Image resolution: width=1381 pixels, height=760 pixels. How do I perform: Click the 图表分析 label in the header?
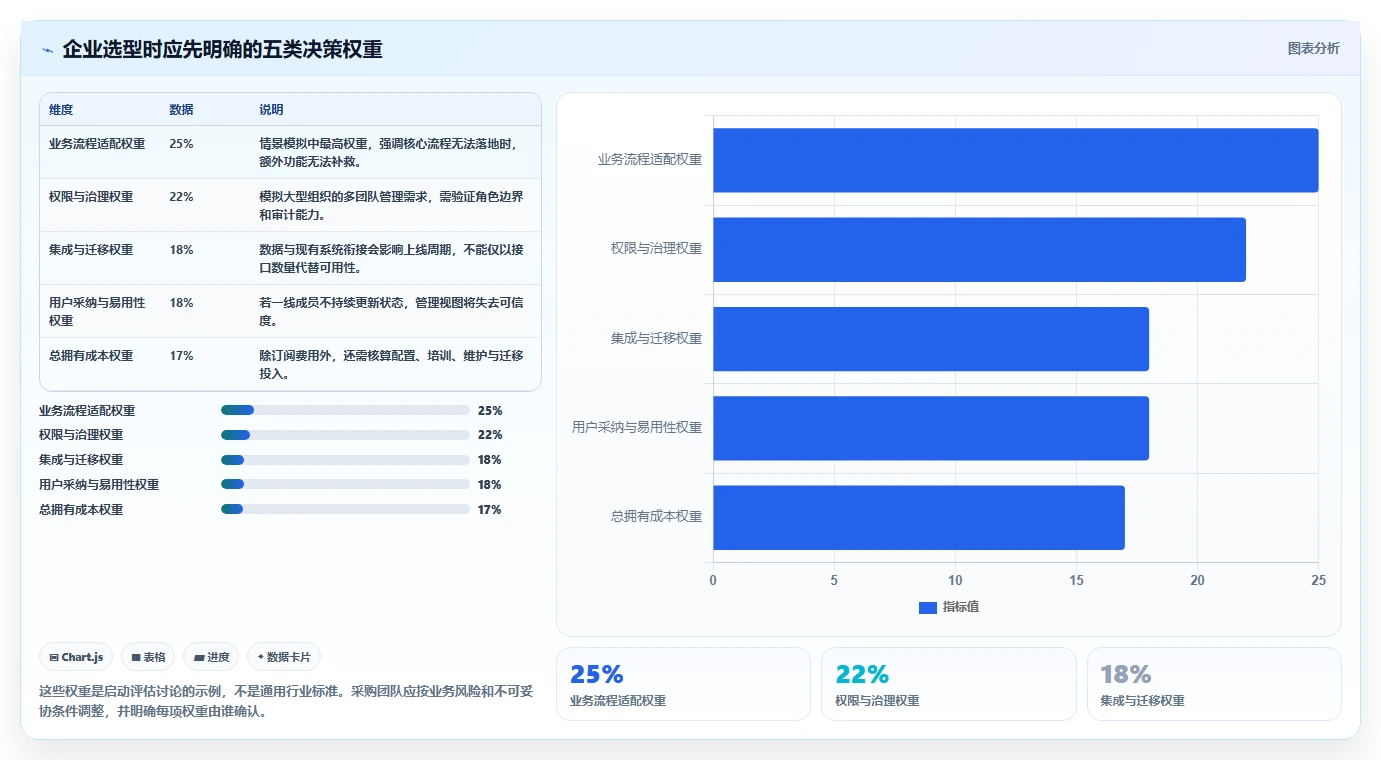coord(1313,48)
